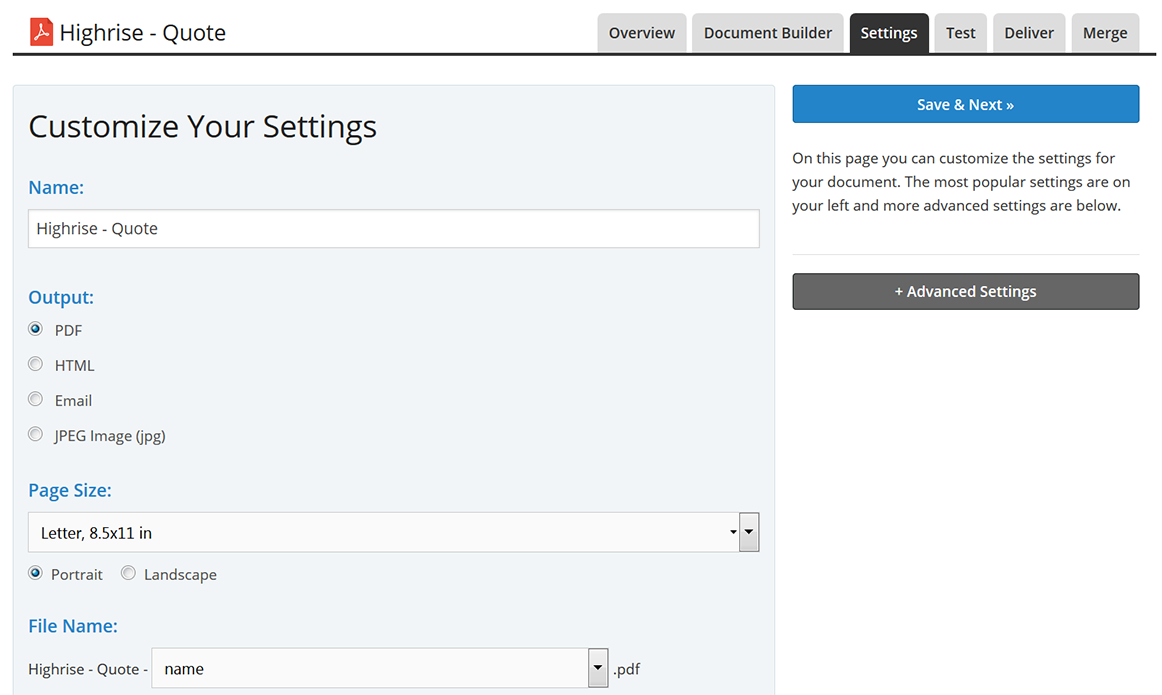Image resolution: width=1162 pixels, height=695 pixels.
Task: Expand the Advanced Settings section
Action: click(x=965, y=291)
